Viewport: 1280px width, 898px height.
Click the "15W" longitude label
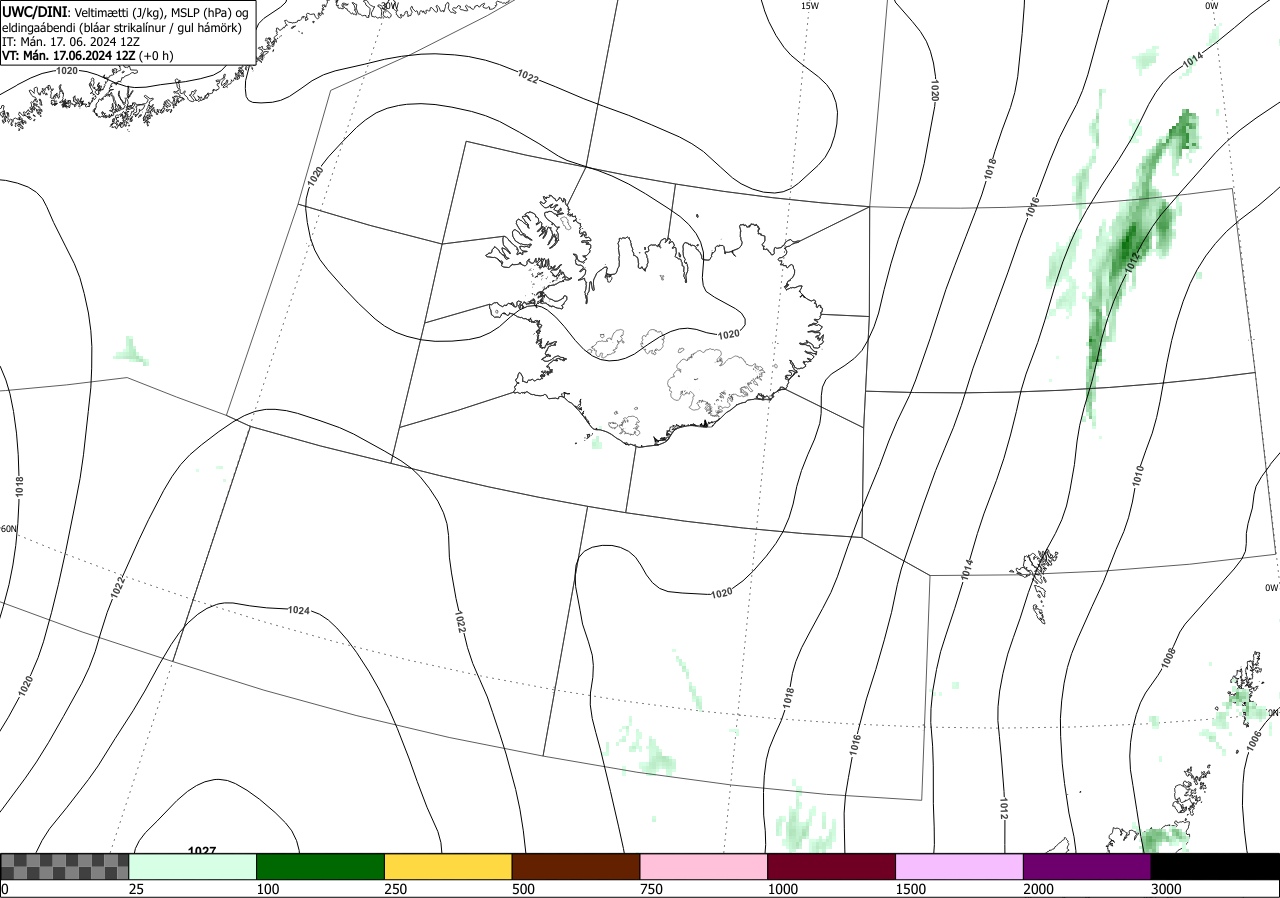click(809, 6)
